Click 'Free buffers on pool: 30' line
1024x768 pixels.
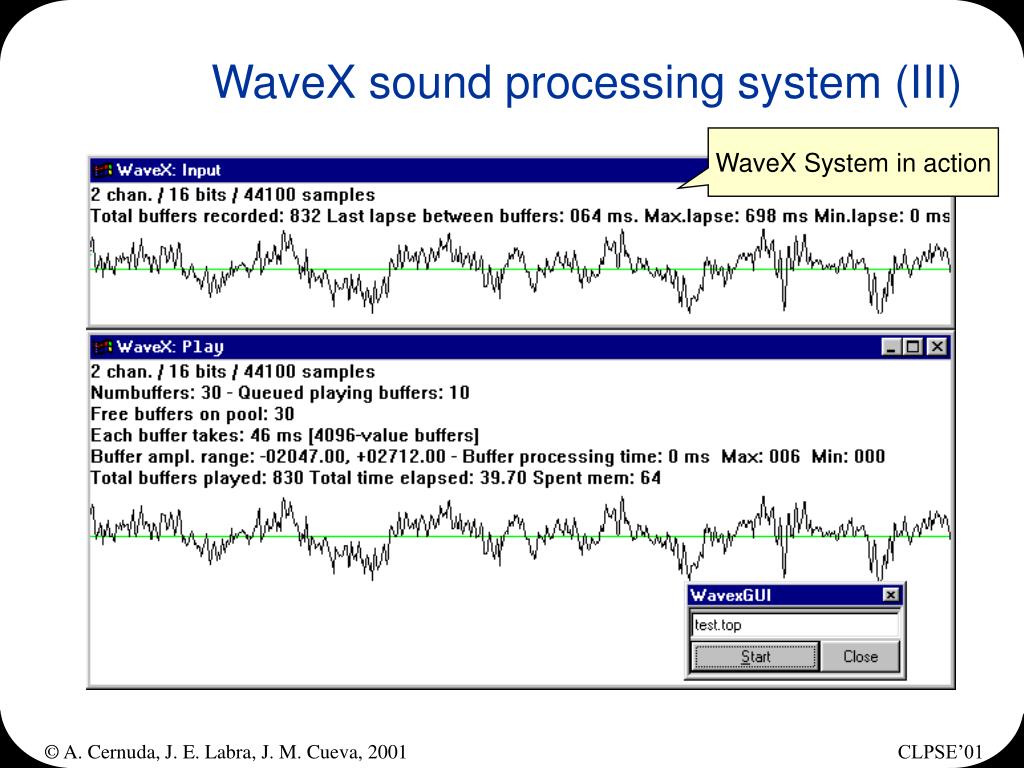pyautogui.click(x=193, y=414)
